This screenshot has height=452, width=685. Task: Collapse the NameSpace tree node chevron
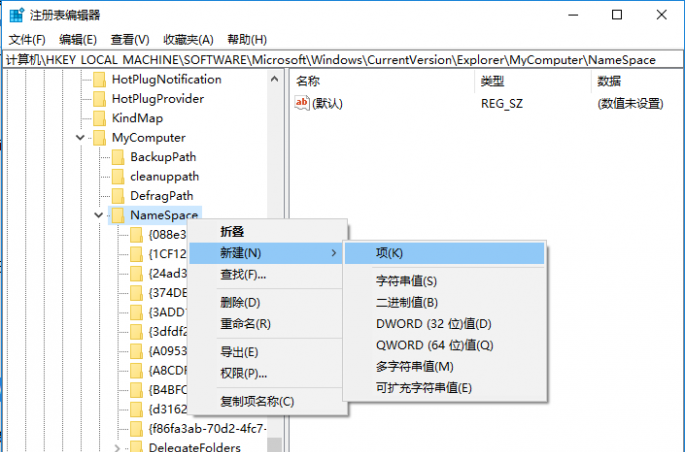(x=99, y=215)
